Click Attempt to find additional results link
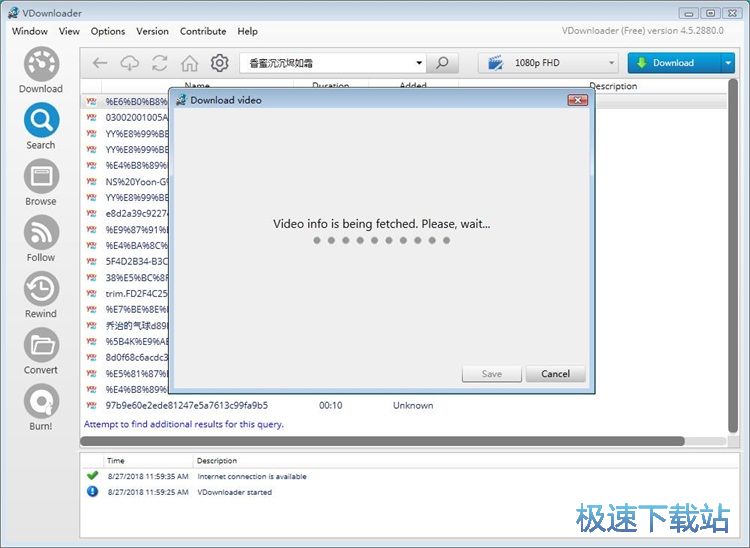750x548 pixels. 184,424
